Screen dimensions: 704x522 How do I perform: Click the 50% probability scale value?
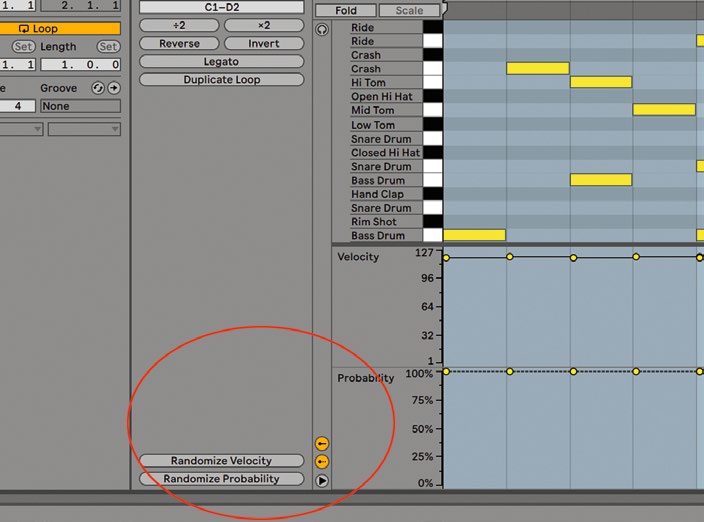(422, 429)
